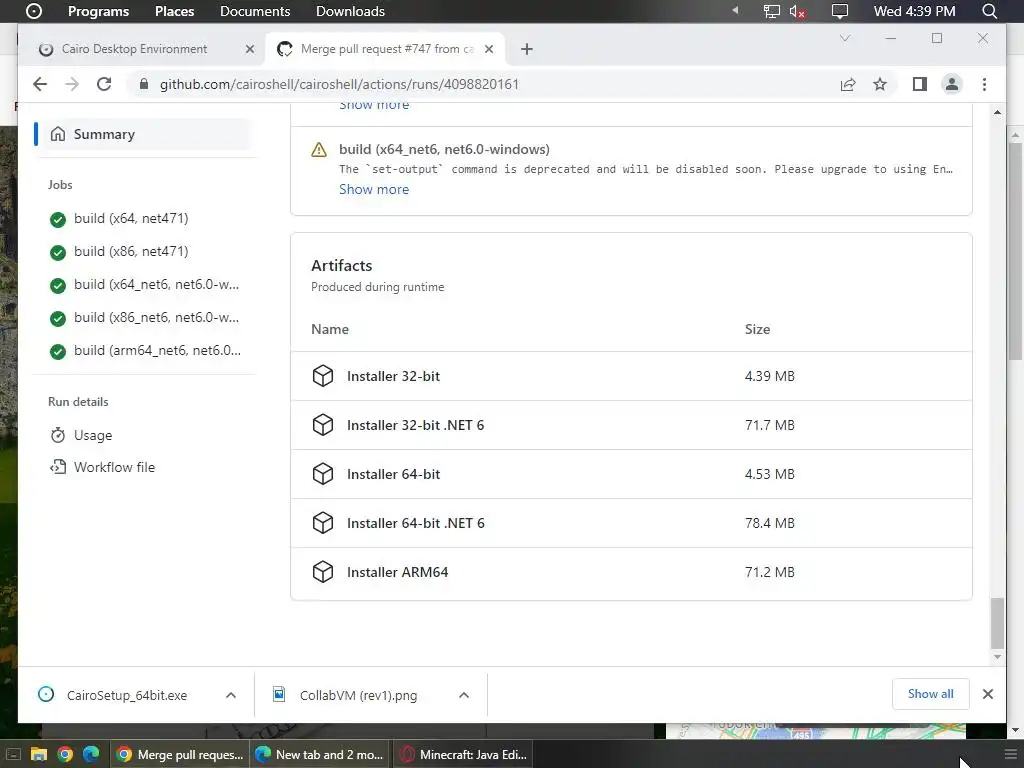This screenshot has height=768, width=1024.
Task: Switch to Minecraft: Java Edi... Opera window
Action: point(461,754)
